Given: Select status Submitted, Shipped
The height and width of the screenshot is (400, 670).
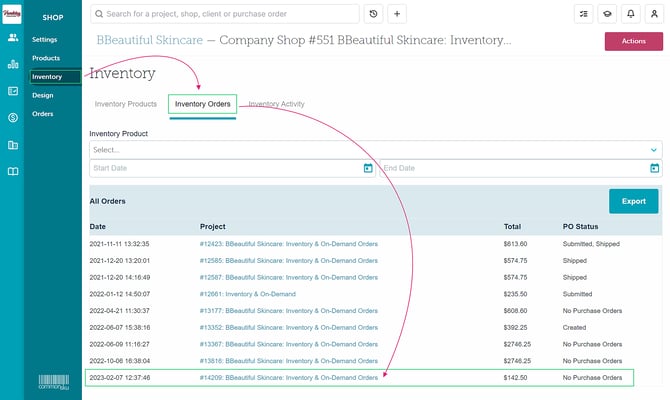Looking at the screenshot, I should pyautogui.click(x=591, y=244).
